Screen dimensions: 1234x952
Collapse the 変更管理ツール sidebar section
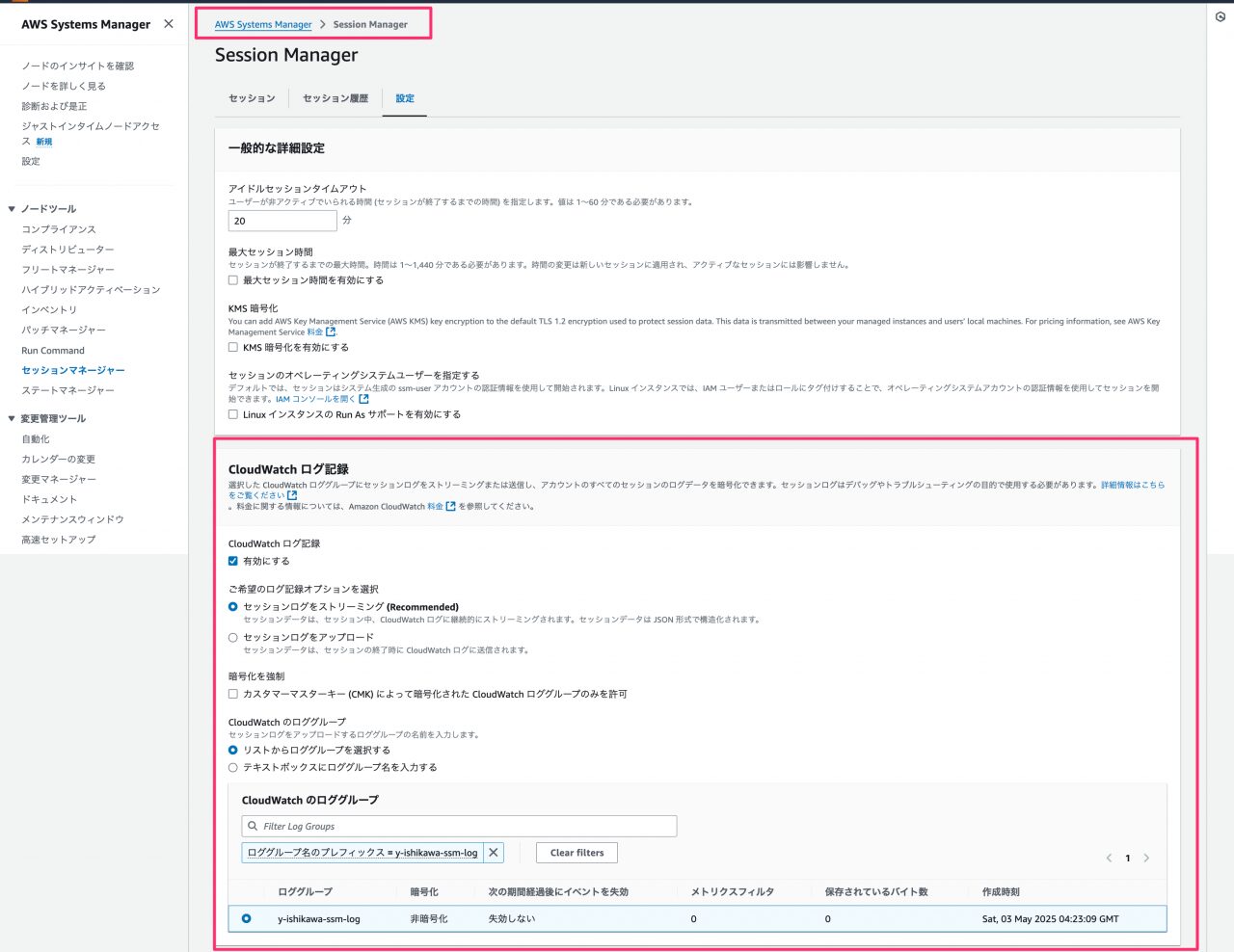(12, 419)
